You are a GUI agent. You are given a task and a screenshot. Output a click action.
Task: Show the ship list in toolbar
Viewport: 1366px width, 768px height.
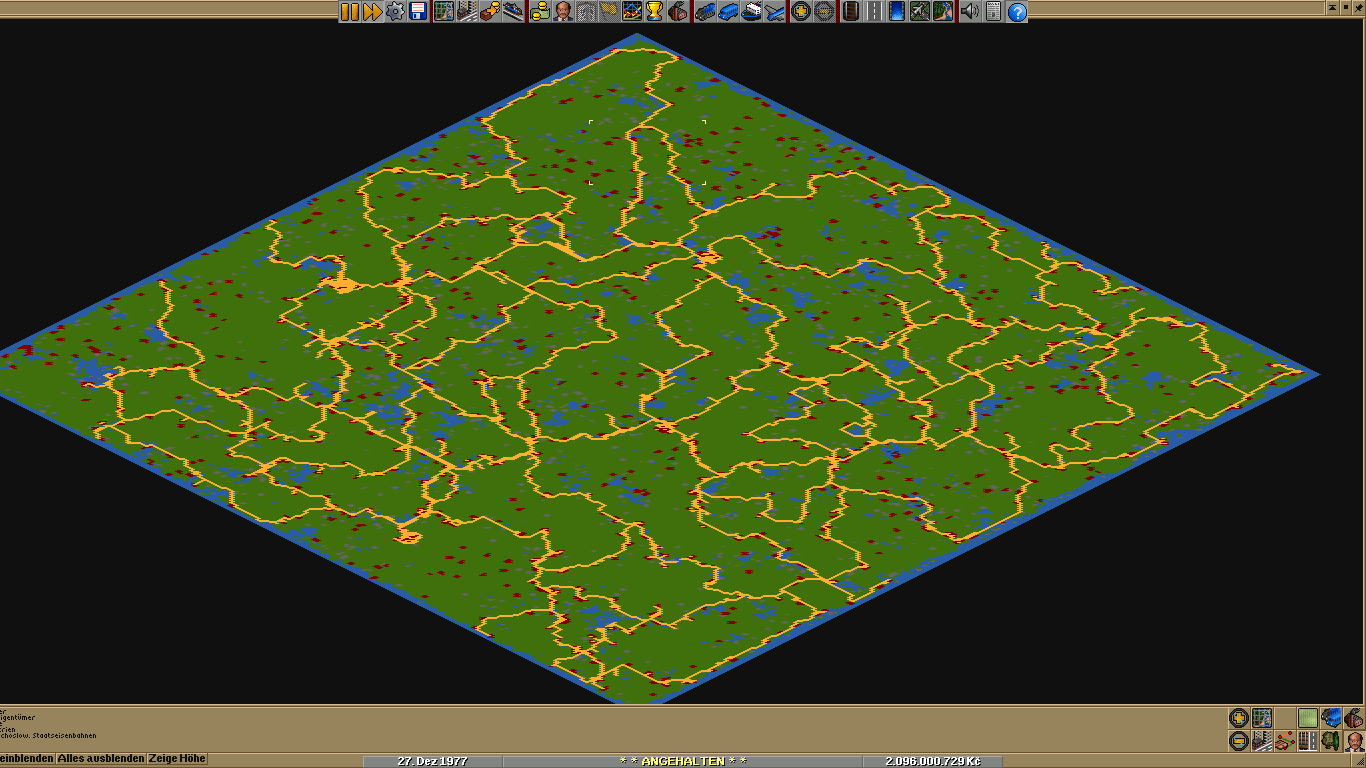[752, 11]
